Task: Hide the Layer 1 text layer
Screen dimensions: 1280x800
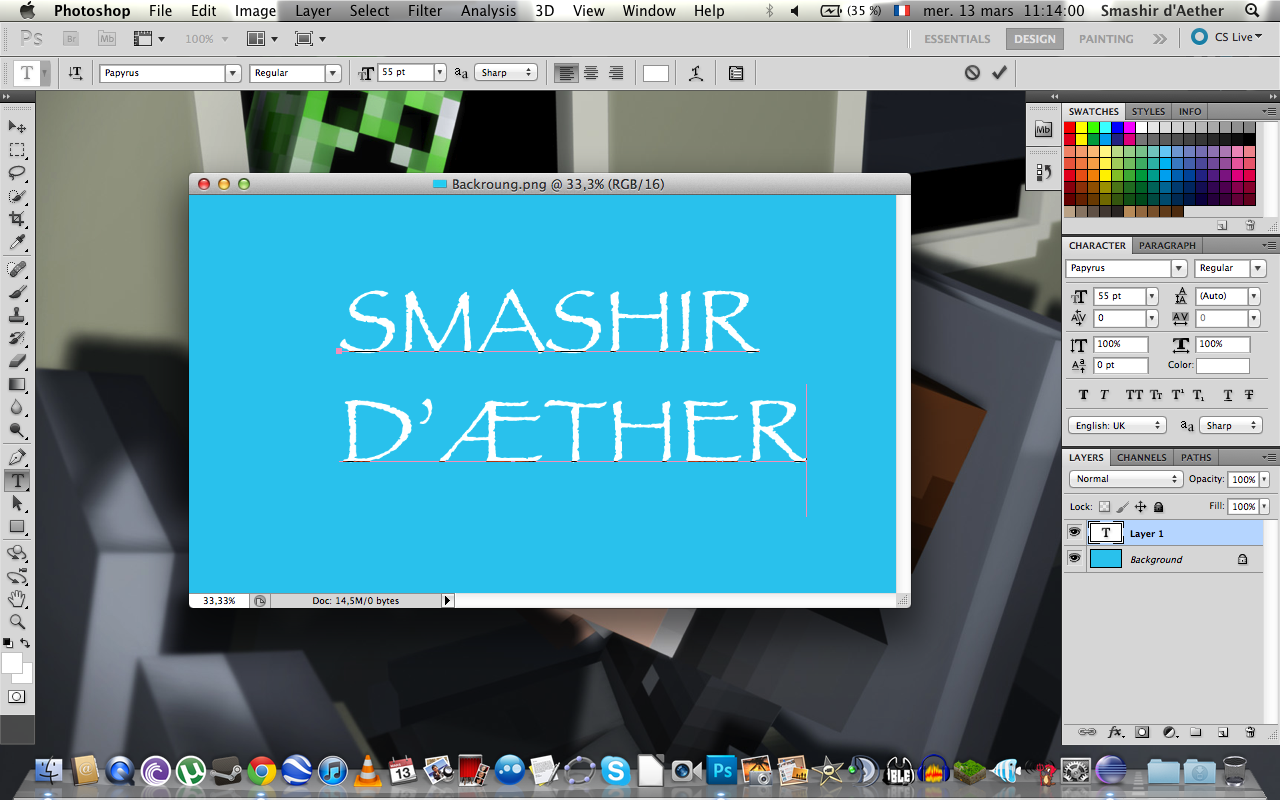Action: point(1074,533)
